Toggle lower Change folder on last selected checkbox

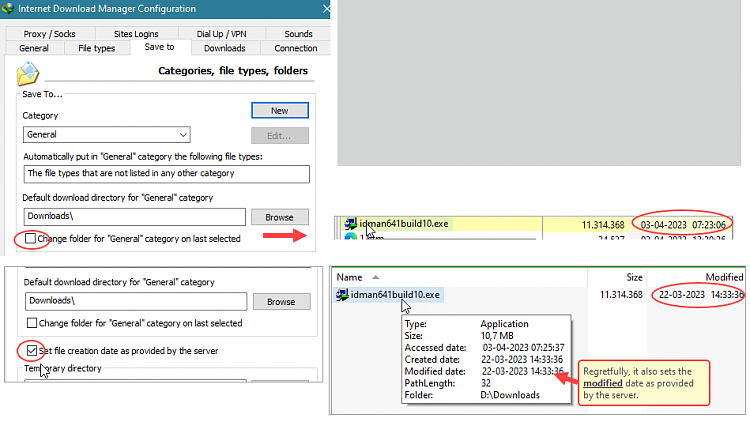coord(32,323)
